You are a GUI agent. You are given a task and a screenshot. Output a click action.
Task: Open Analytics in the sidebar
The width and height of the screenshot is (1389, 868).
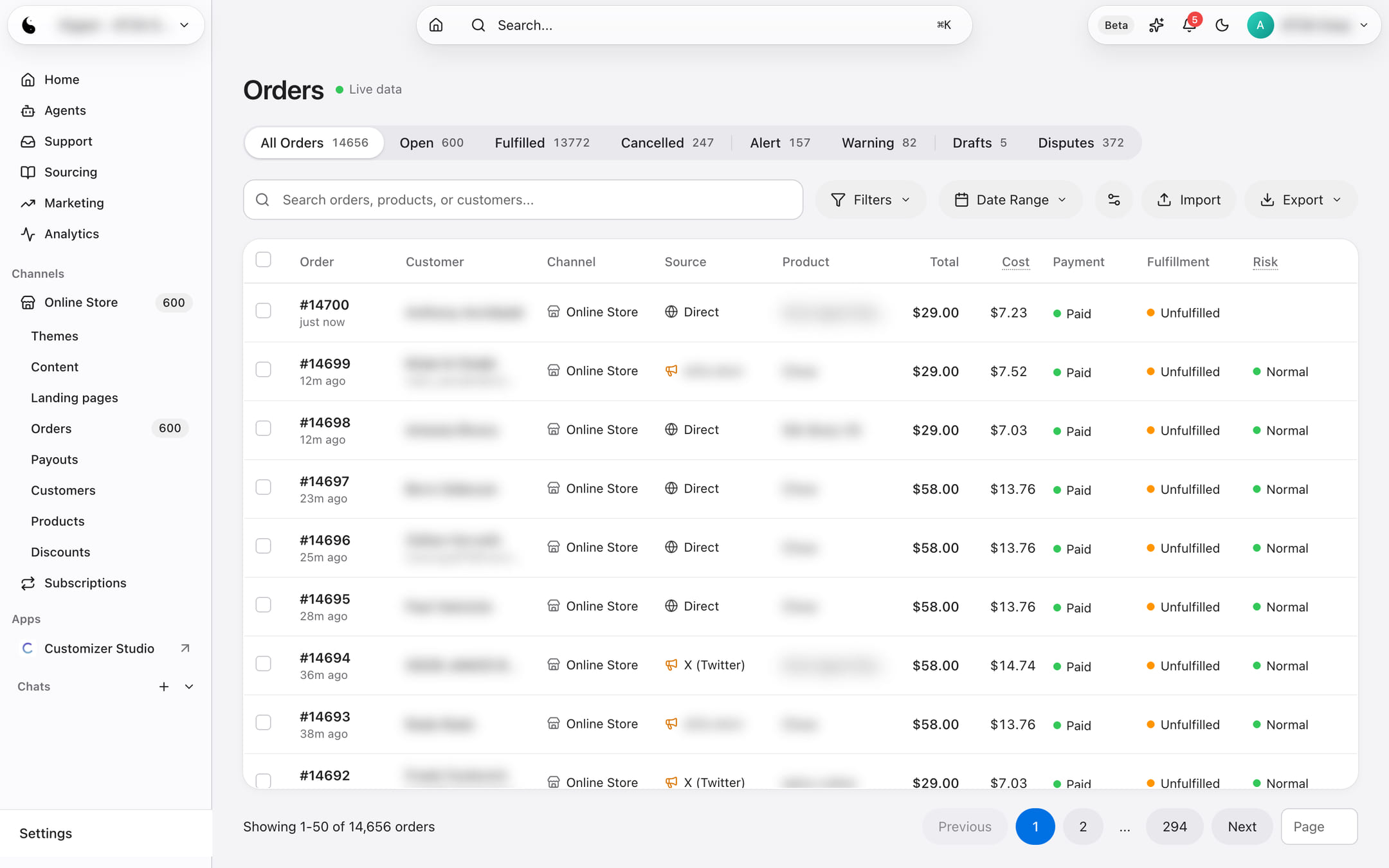point(71,234)
